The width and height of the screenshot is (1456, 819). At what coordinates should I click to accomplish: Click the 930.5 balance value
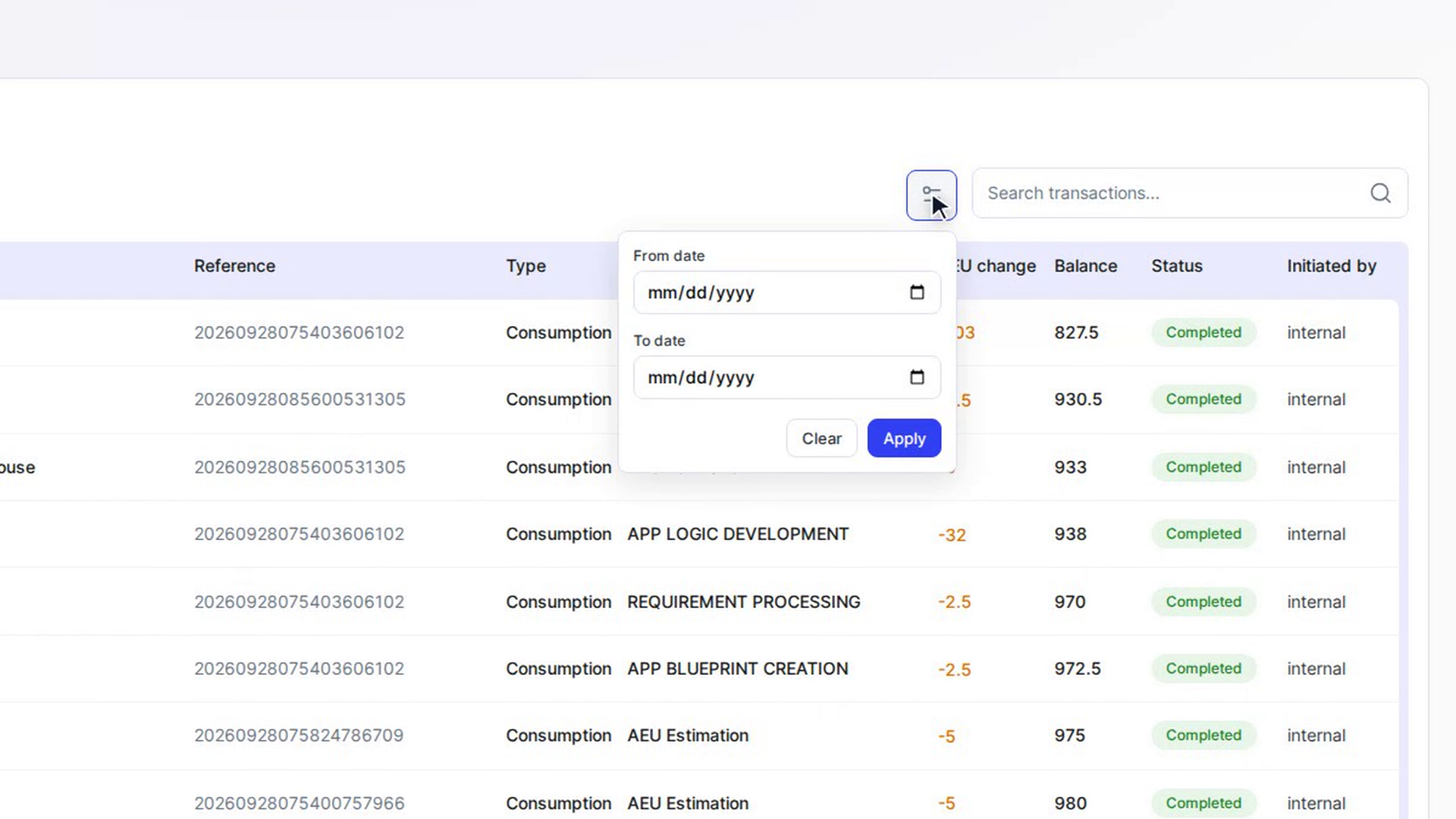(1078, 400)
